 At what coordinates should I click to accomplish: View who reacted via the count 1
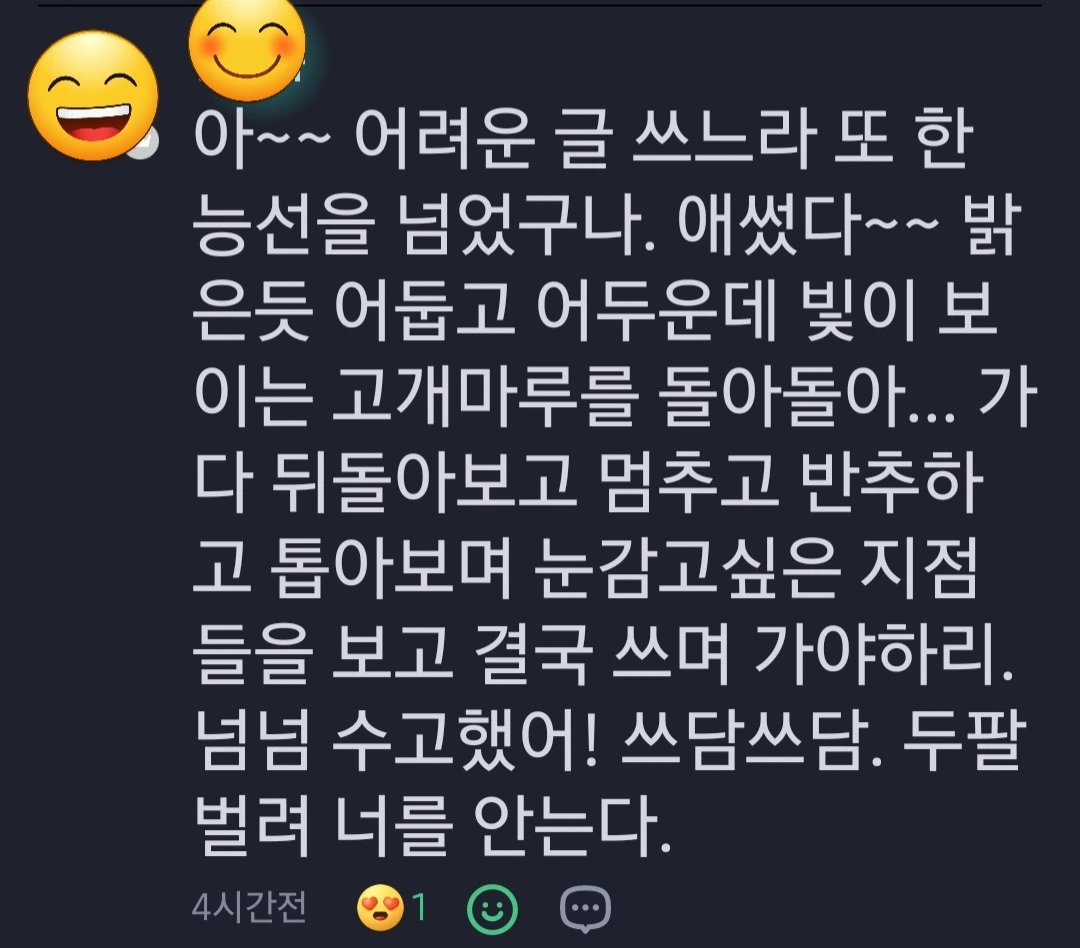(x=419, y=909)
